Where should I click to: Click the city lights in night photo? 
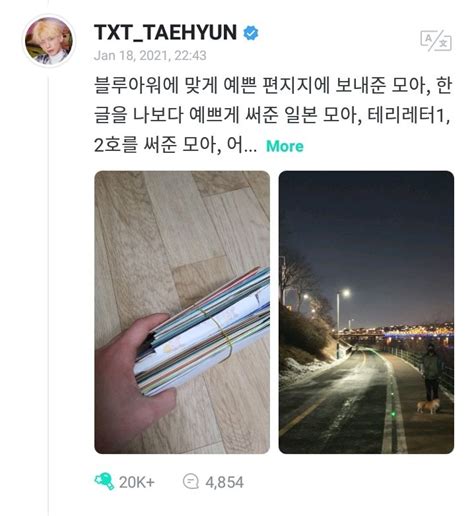(x=400, y=332)
